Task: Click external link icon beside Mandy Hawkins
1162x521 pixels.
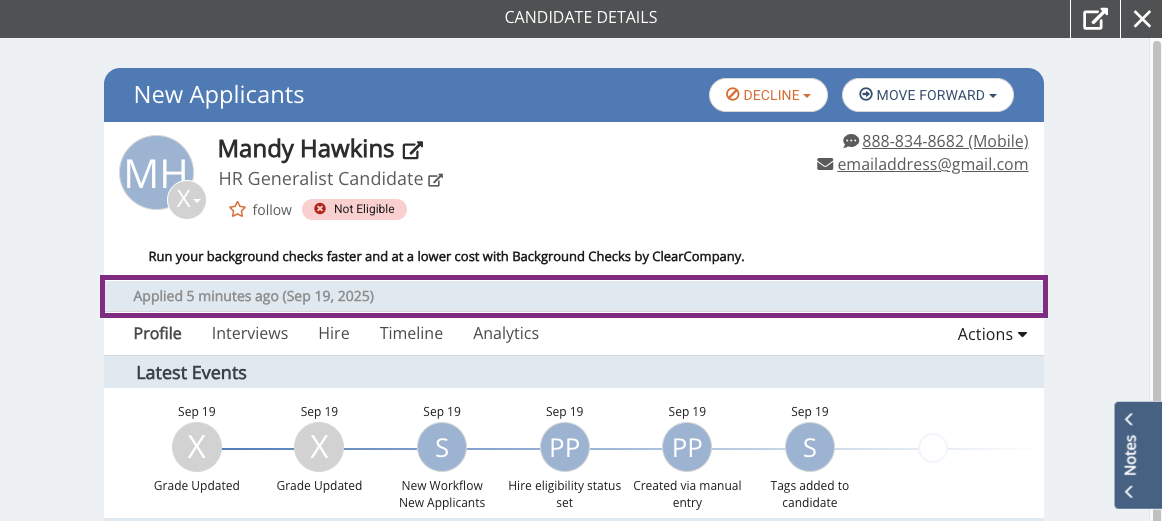Action: (x=412, y=150)
